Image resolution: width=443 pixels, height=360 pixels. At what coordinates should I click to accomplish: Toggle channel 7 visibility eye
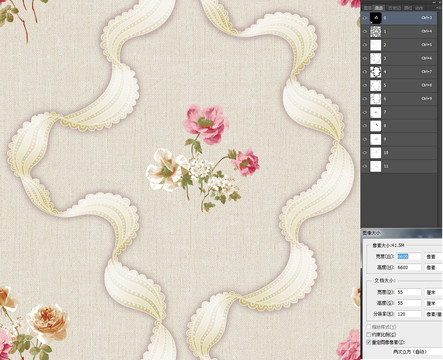365,112
